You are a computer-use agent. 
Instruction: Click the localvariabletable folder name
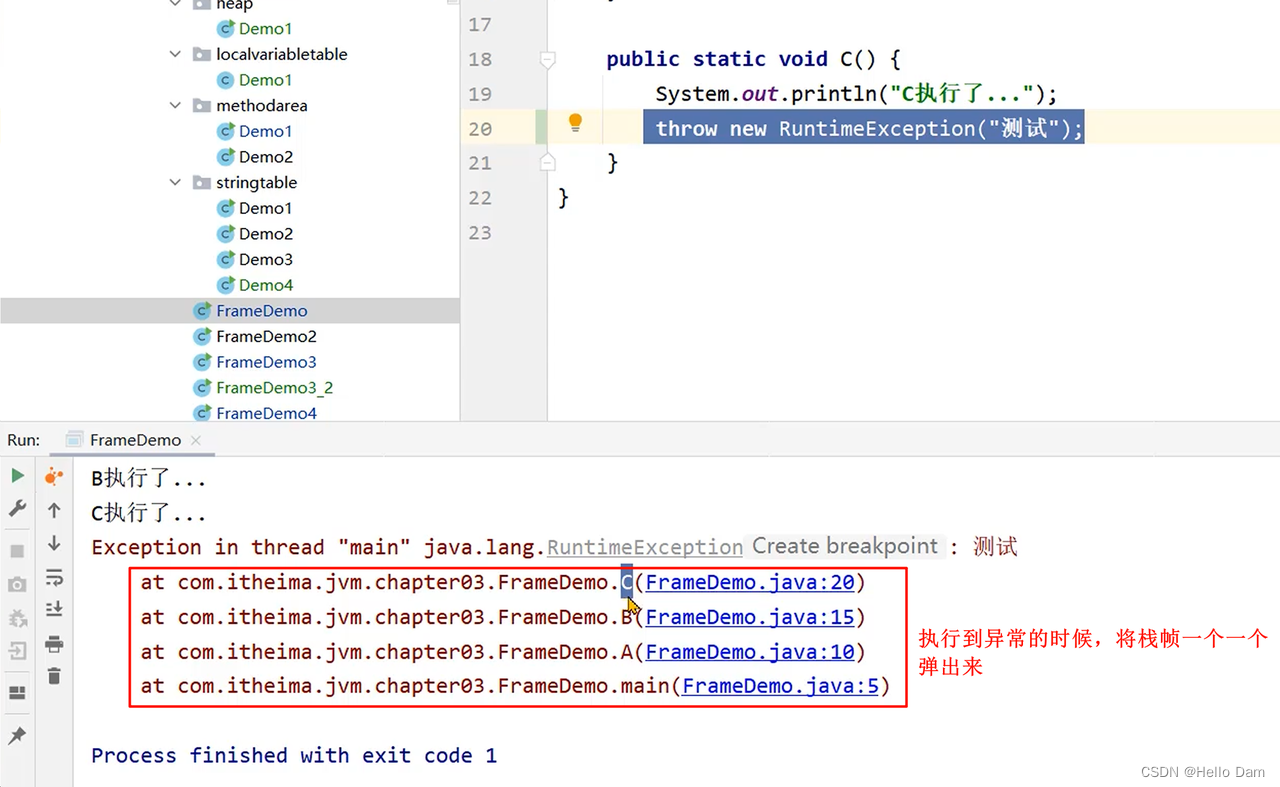(x=282, y=54)
